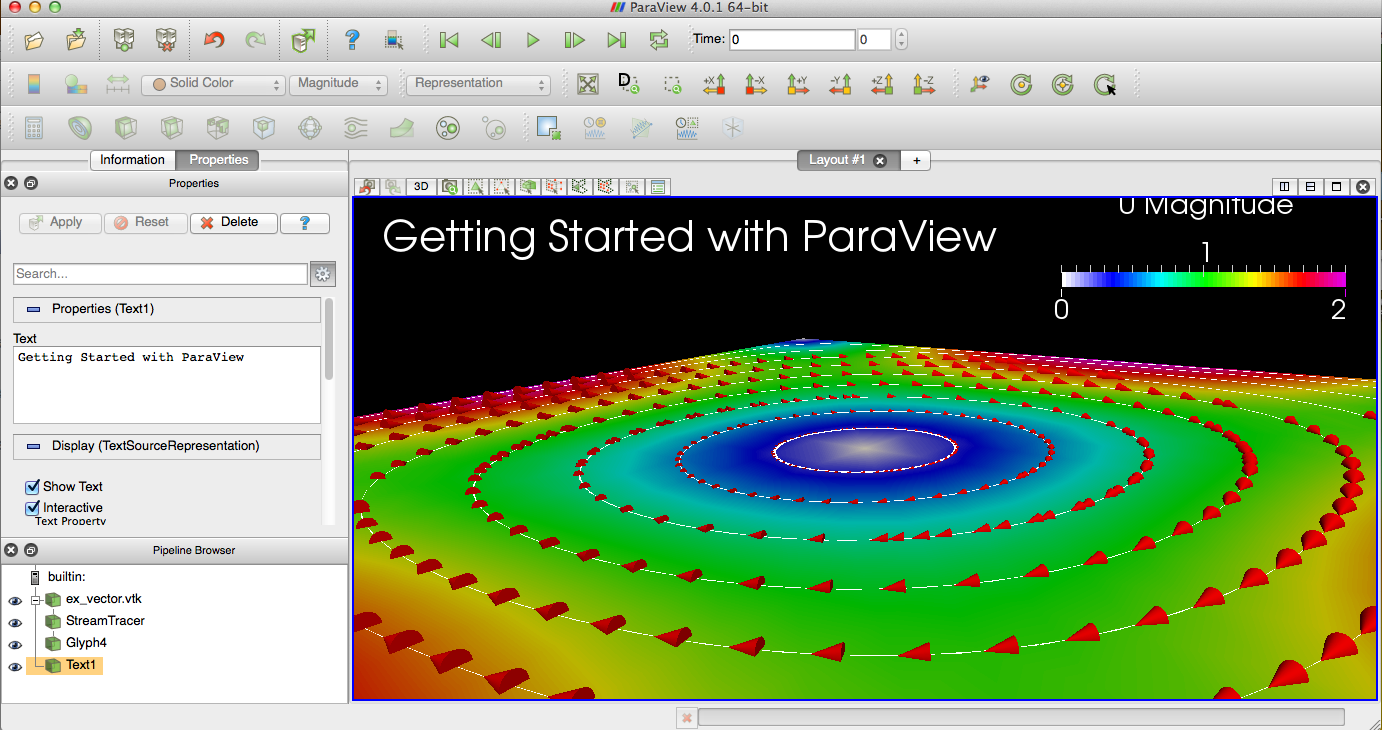Collapse the ex_vector.vtk tree branch
This screenshot has height=730, width=1382.
pos(34,600)
